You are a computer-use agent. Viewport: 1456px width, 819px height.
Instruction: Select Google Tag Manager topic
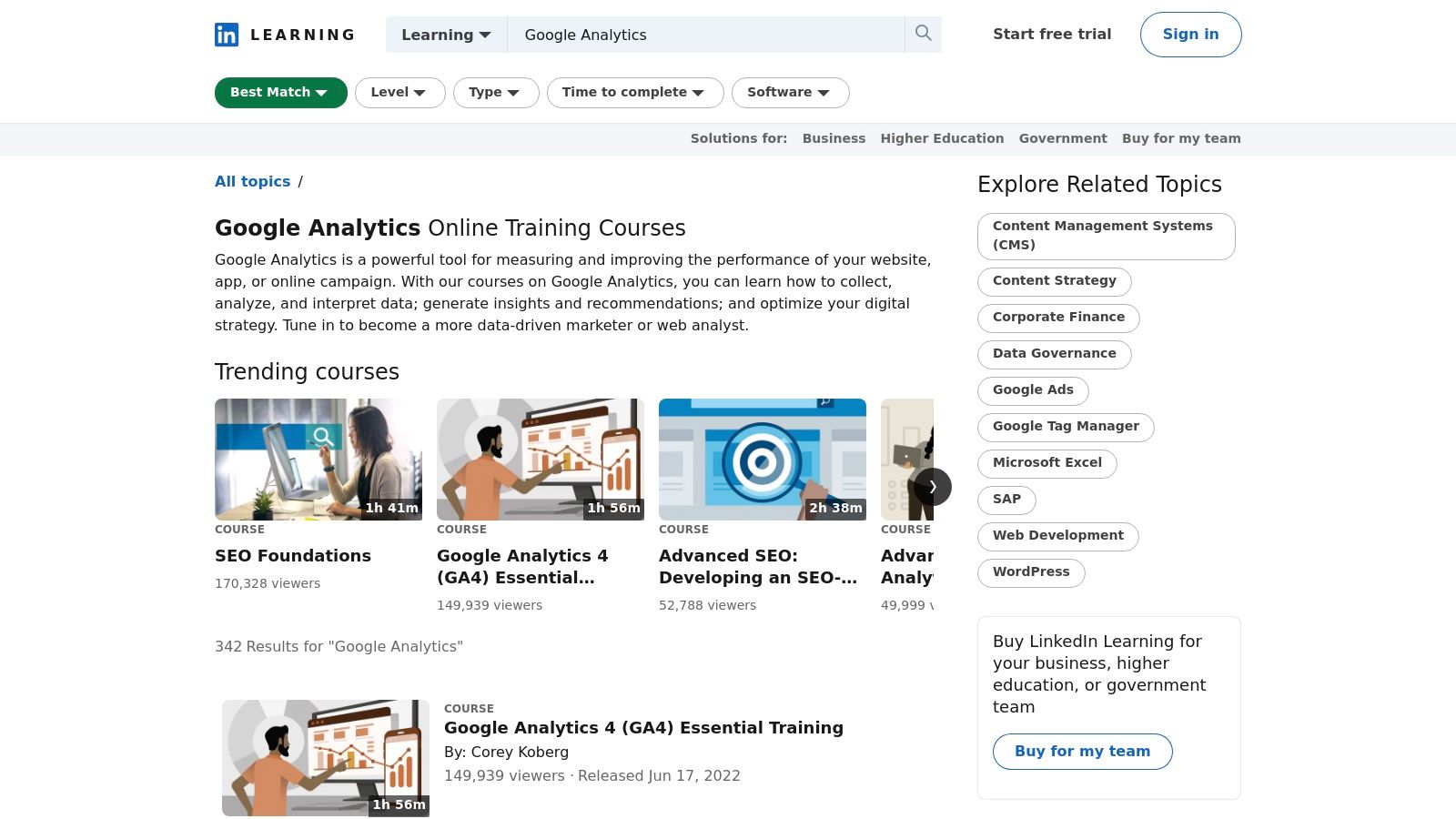(1066, 427)
